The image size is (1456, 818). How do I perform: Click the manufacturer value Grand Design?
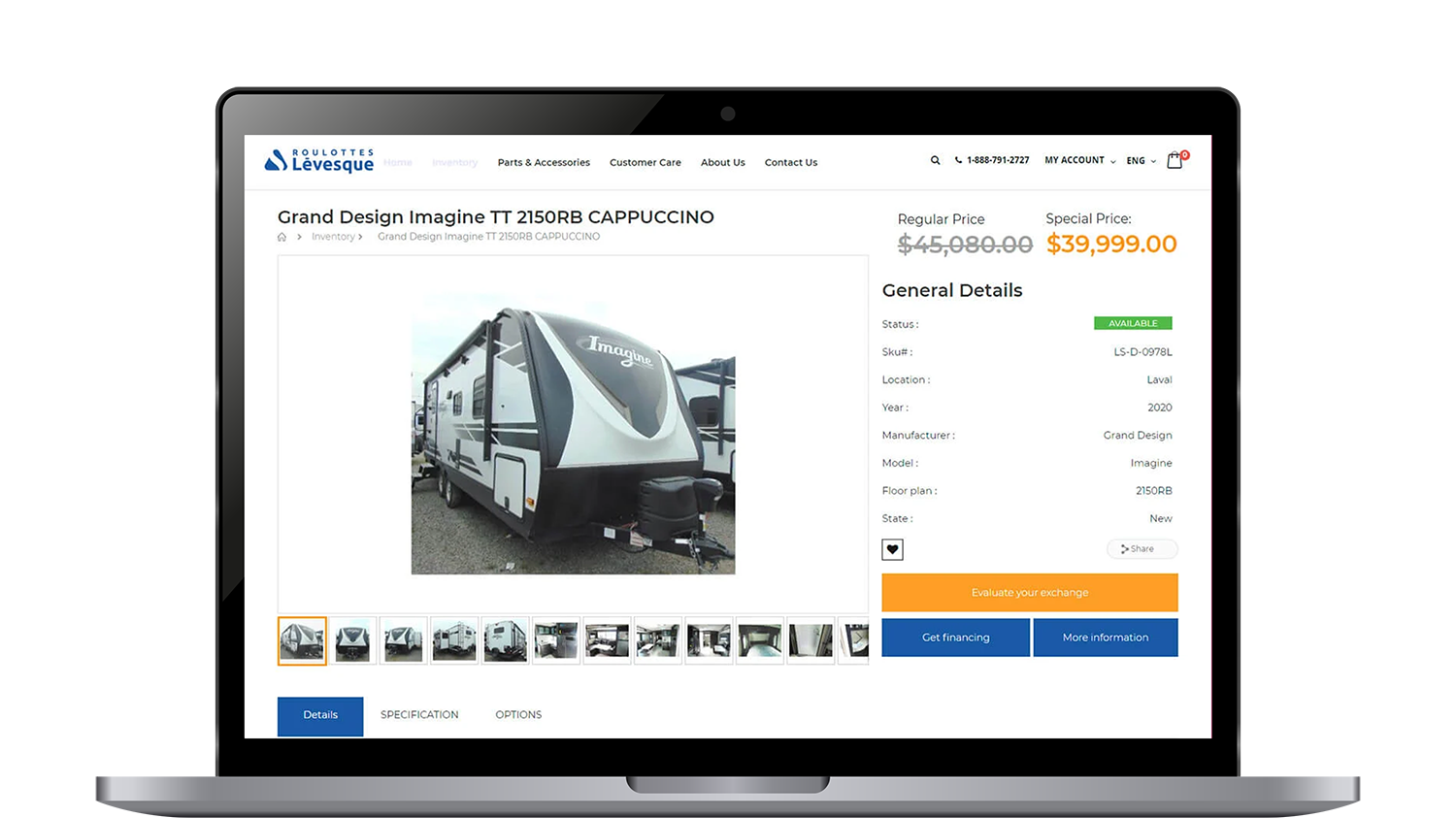pyautogui.click(x=1138, y=436)
